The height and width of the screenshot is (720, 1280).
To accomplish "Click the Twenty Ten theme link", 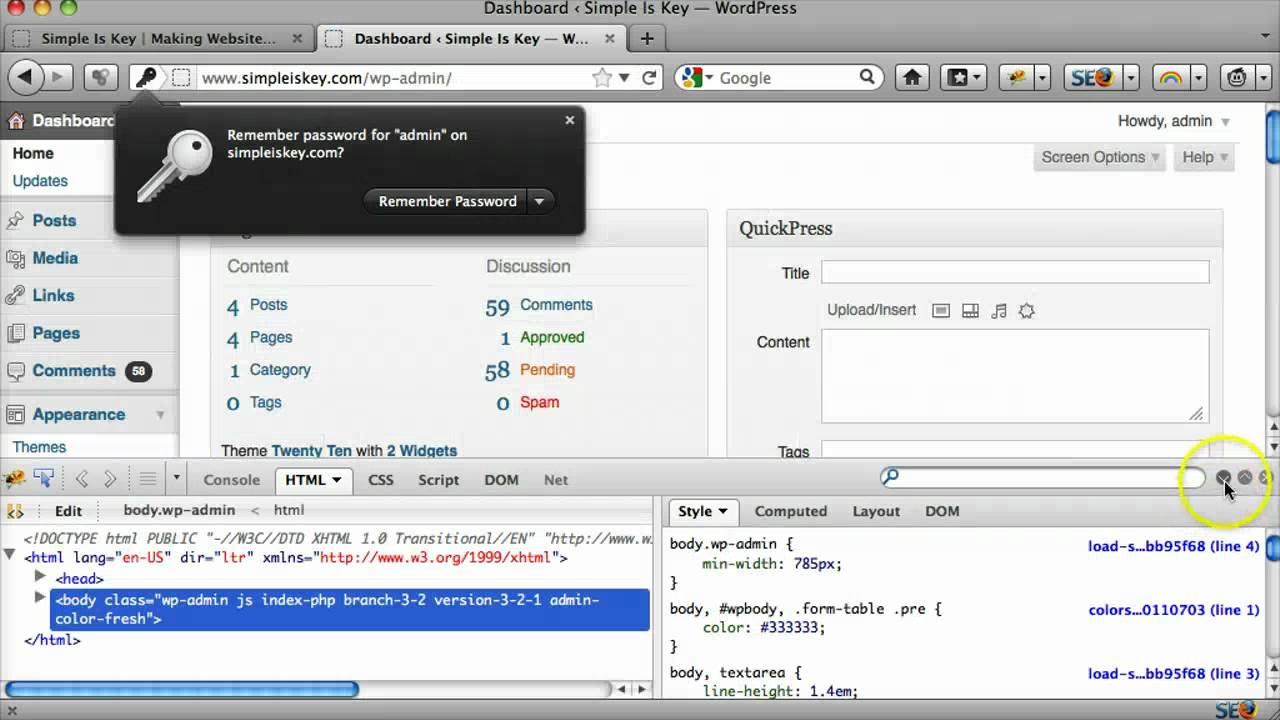I will pyautogui.click(x=311, y=451).
